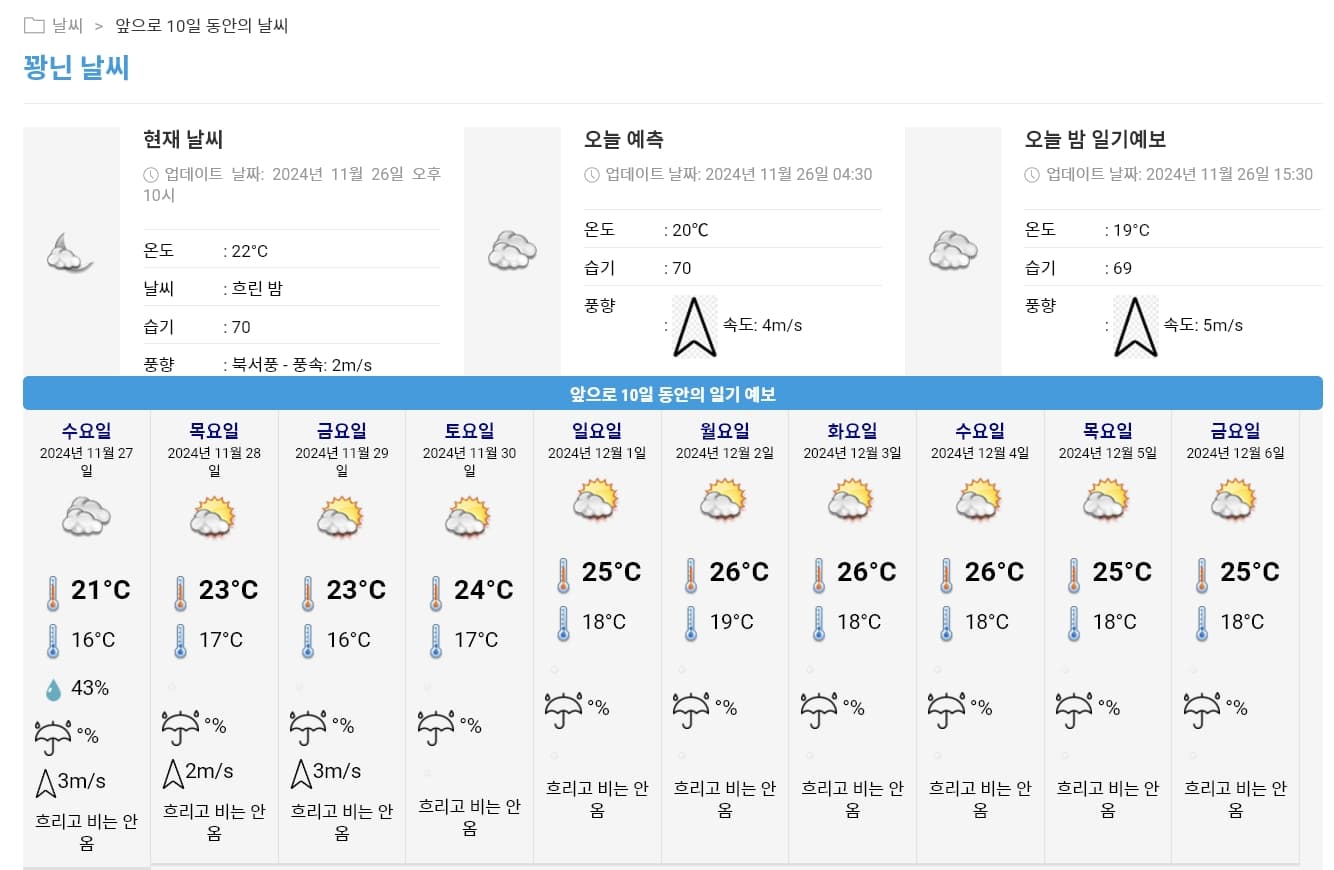
Task: Click the high thermometer icon next to 21°C
Action: [53, 592]
